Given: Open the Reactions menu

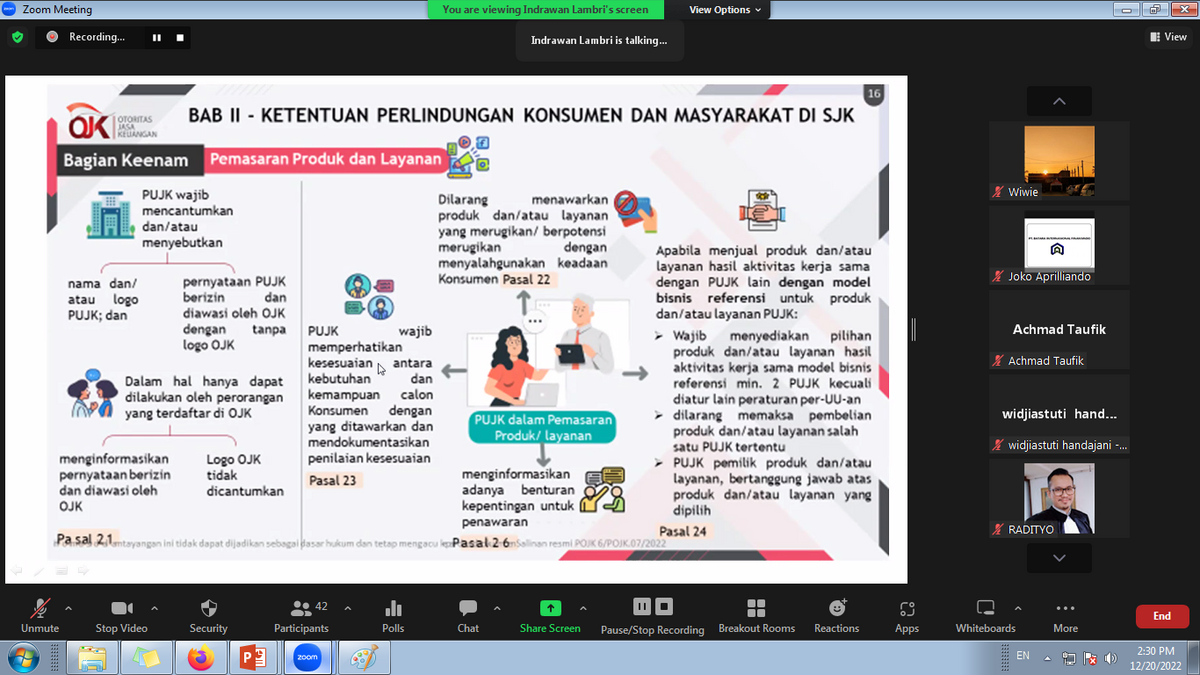Looking at the screenshot, I should pos(836,614).
